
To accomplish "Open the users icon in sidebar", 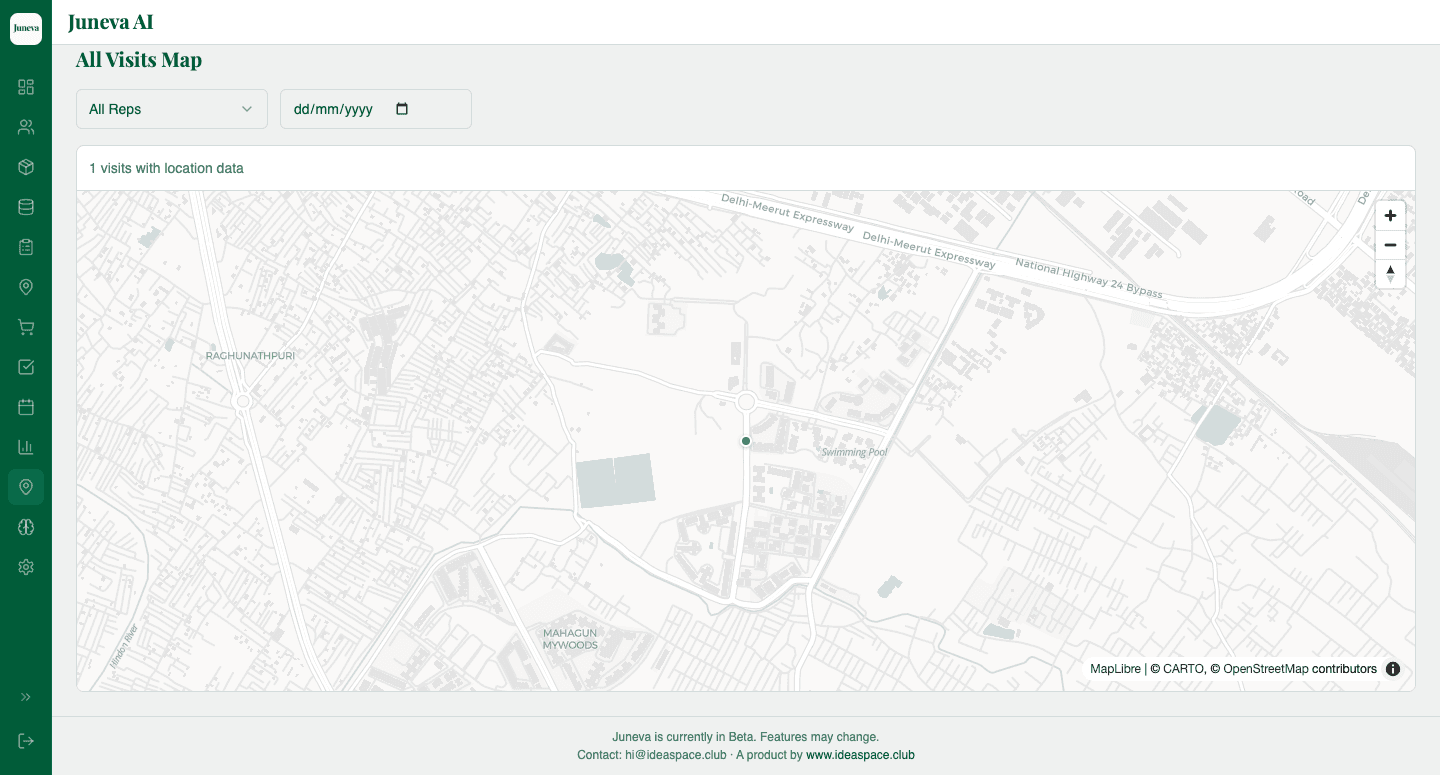I will 26,127.
